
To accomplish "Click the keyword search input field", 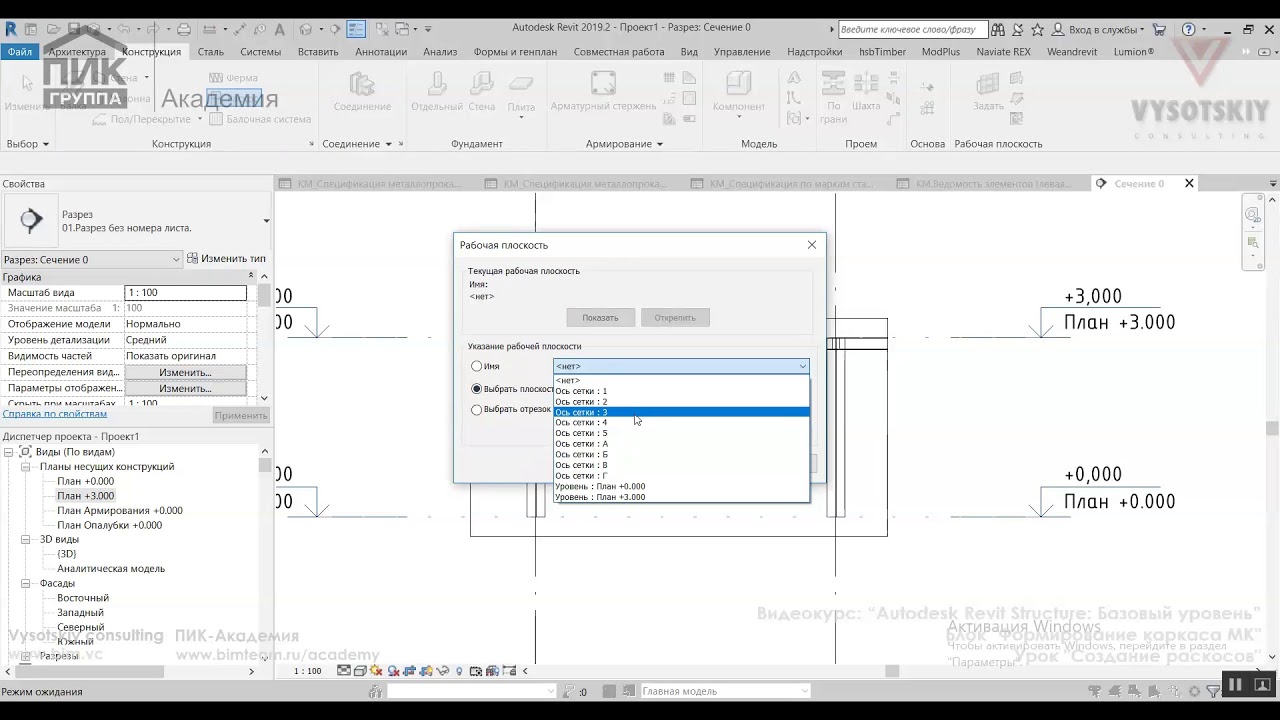I will [x=912, y=29].
